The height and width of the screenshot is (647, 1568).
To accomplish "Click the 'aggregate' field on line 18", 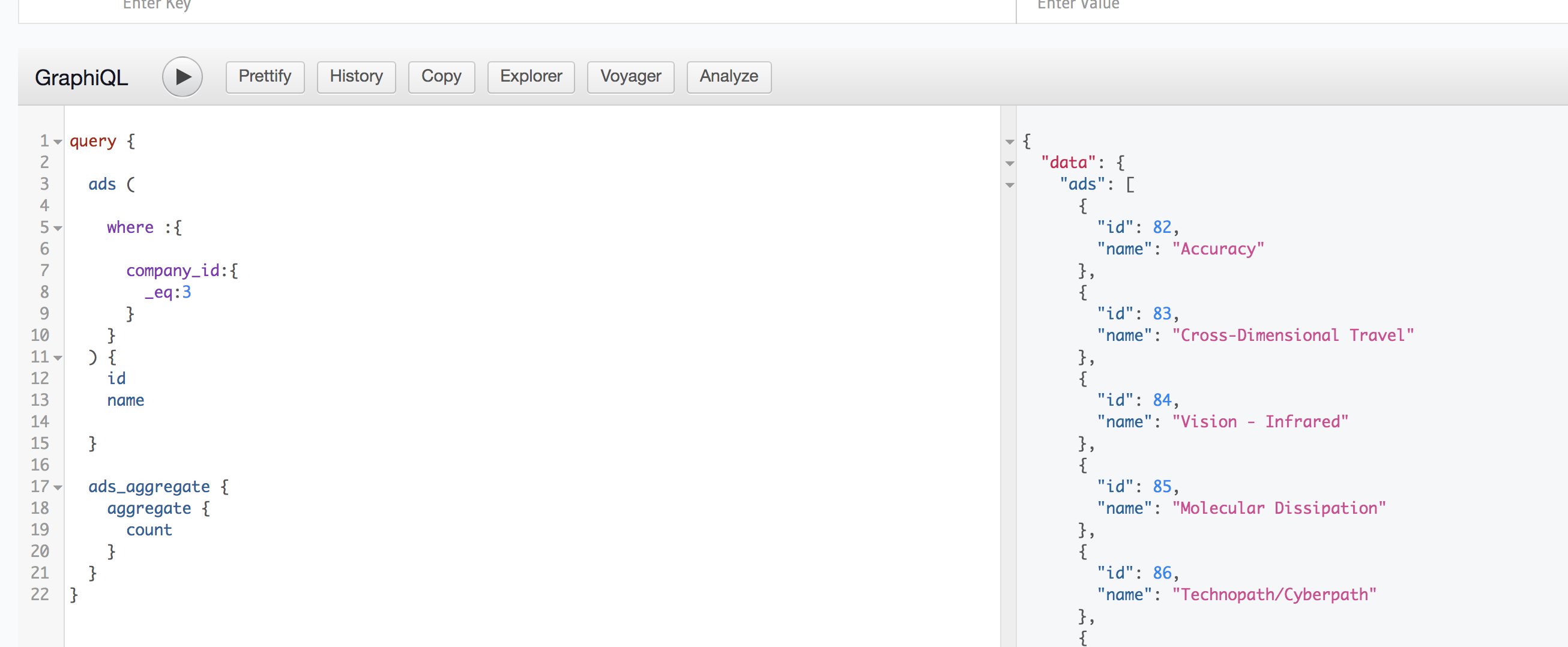I will tap(149, 508).
